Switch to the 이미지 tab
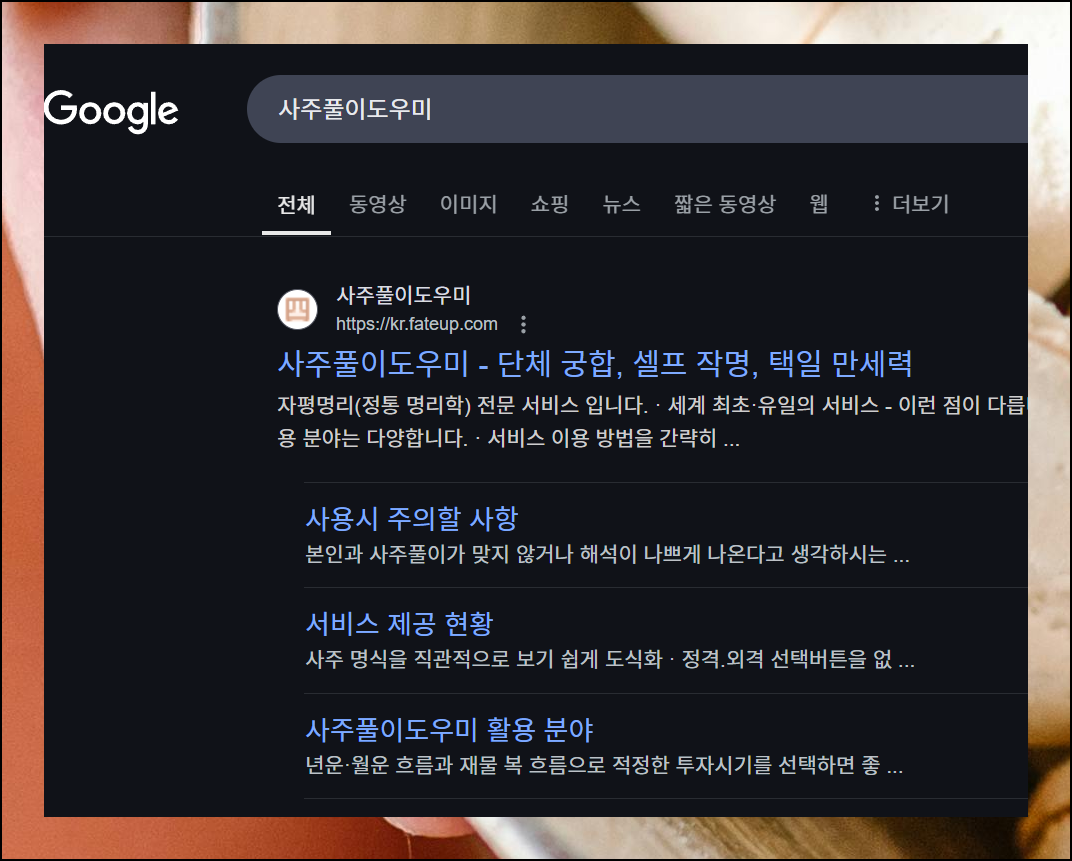The width and height of the screenshot is (1072, 861). 468,204
